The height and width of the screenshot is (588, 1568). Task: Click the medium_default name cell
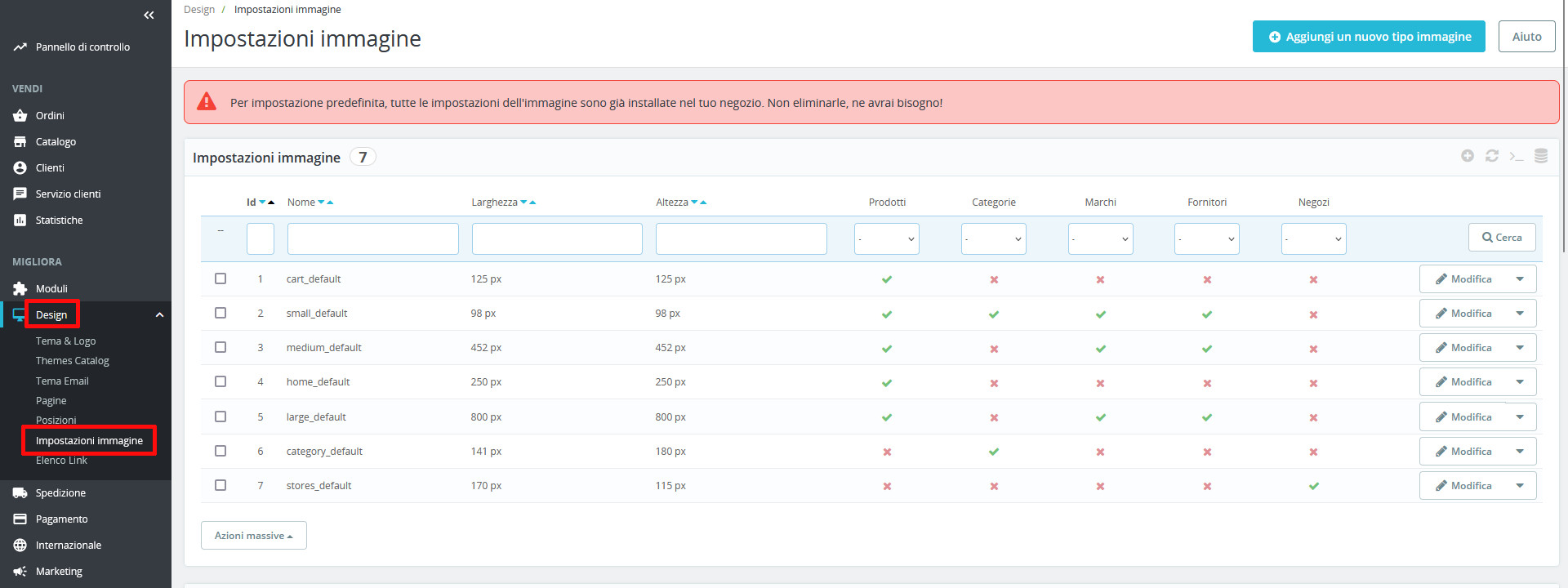pyautogui.click(x=324, y=348)
